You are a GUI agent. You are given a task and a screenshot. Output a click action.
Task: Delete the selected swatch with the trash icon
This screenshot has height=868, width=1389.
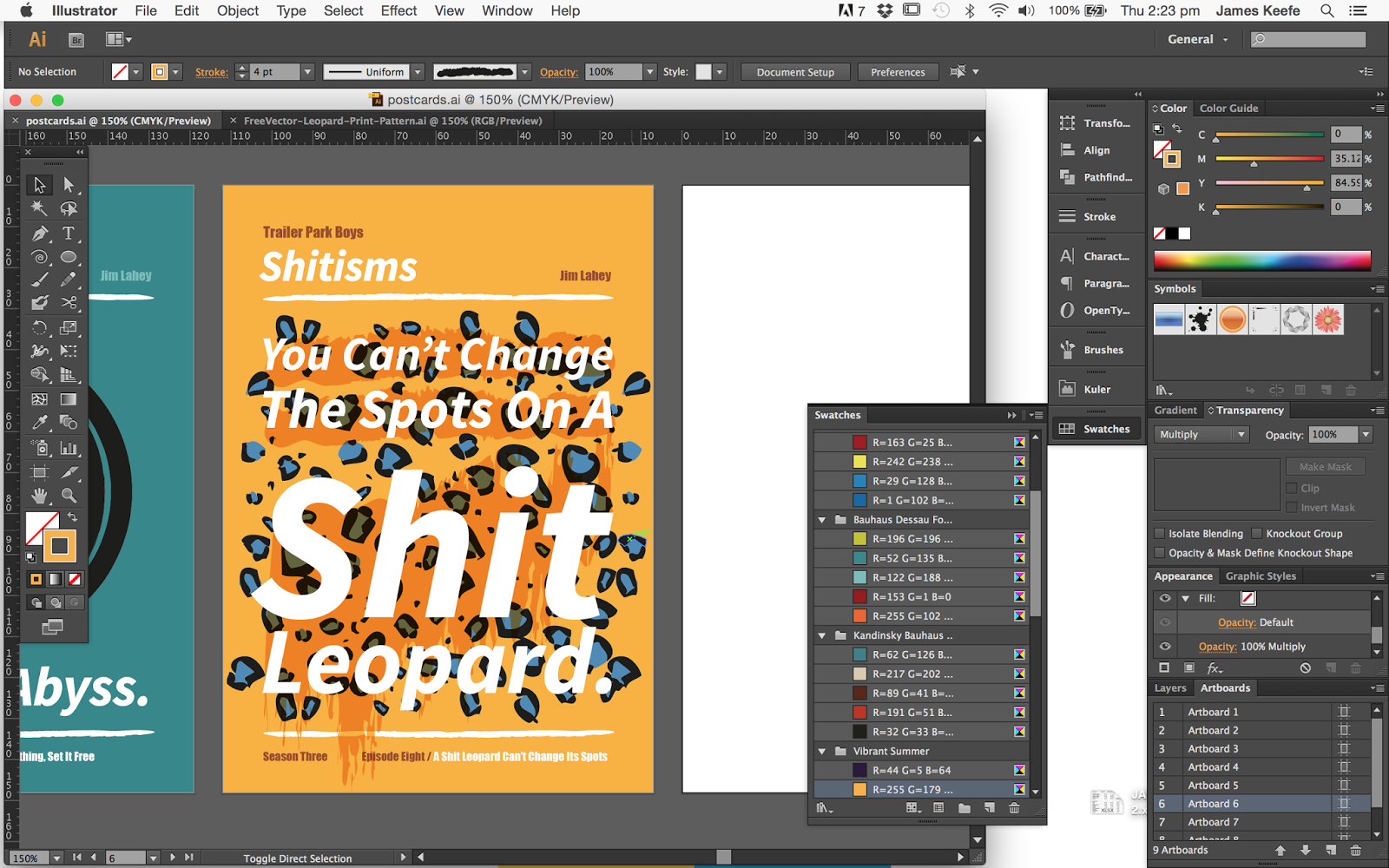[1014, 808]
